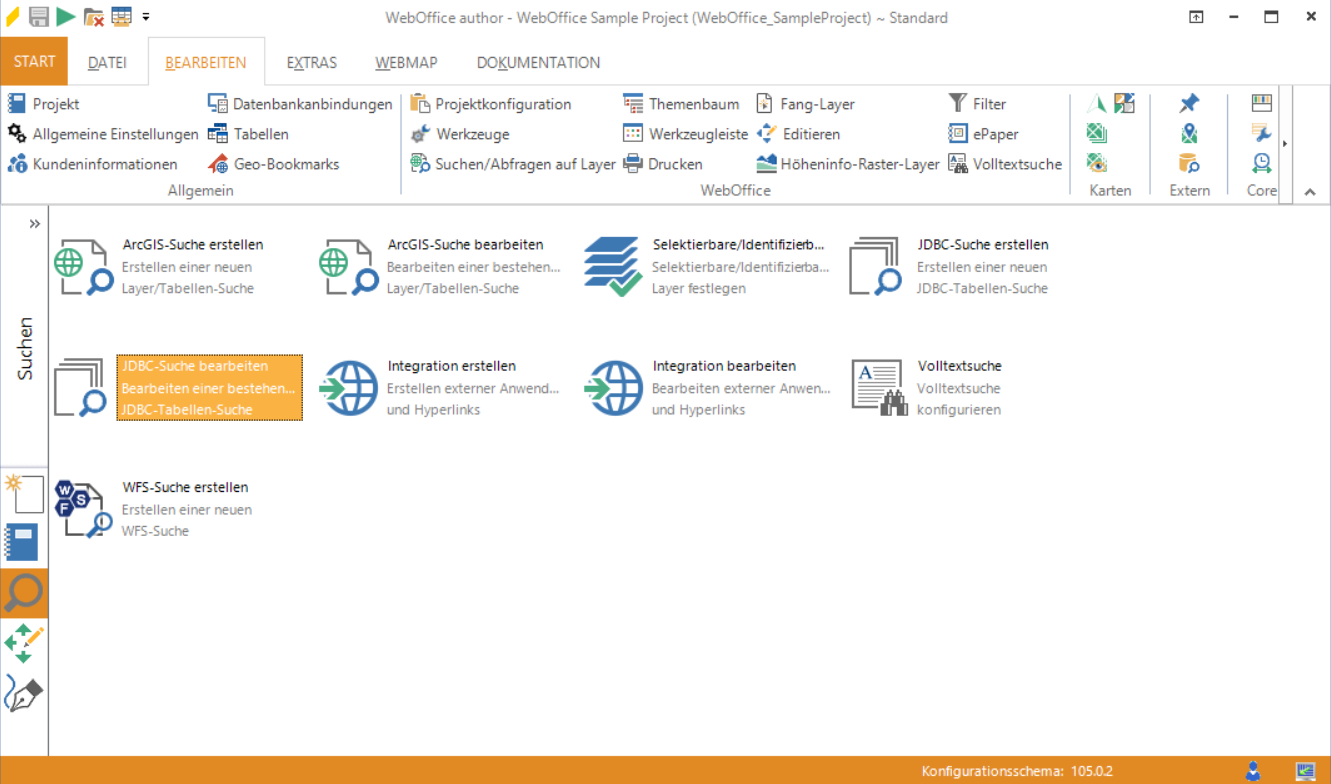Collapse the ribbon with the chevron up
This screenshot has width=1331, height=784.
[x=1310, y=192]
